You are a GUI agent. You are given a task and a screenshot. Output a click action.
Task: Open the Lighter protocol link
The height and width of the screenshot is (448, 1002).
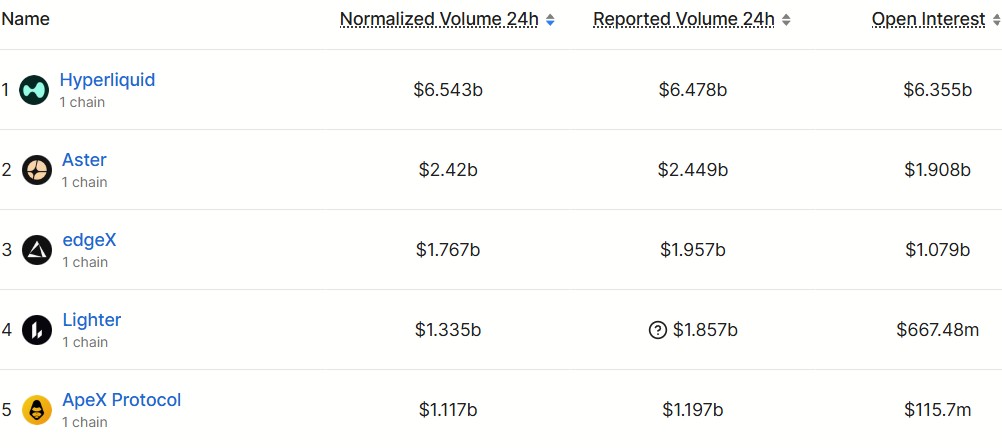point(92,320)
